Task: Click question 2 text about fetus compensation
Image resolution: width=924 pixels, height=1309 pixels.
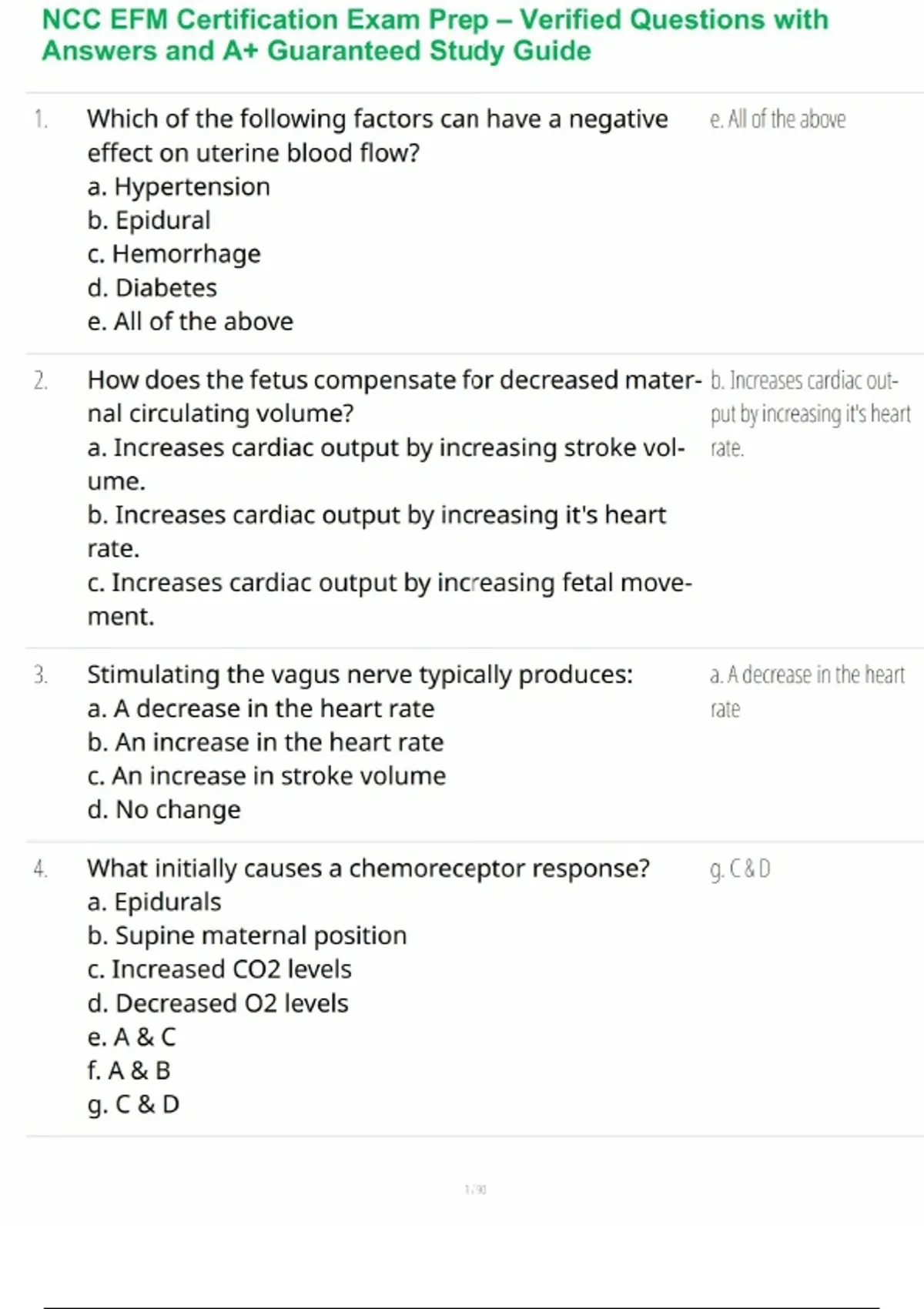Action: point(393,397)
